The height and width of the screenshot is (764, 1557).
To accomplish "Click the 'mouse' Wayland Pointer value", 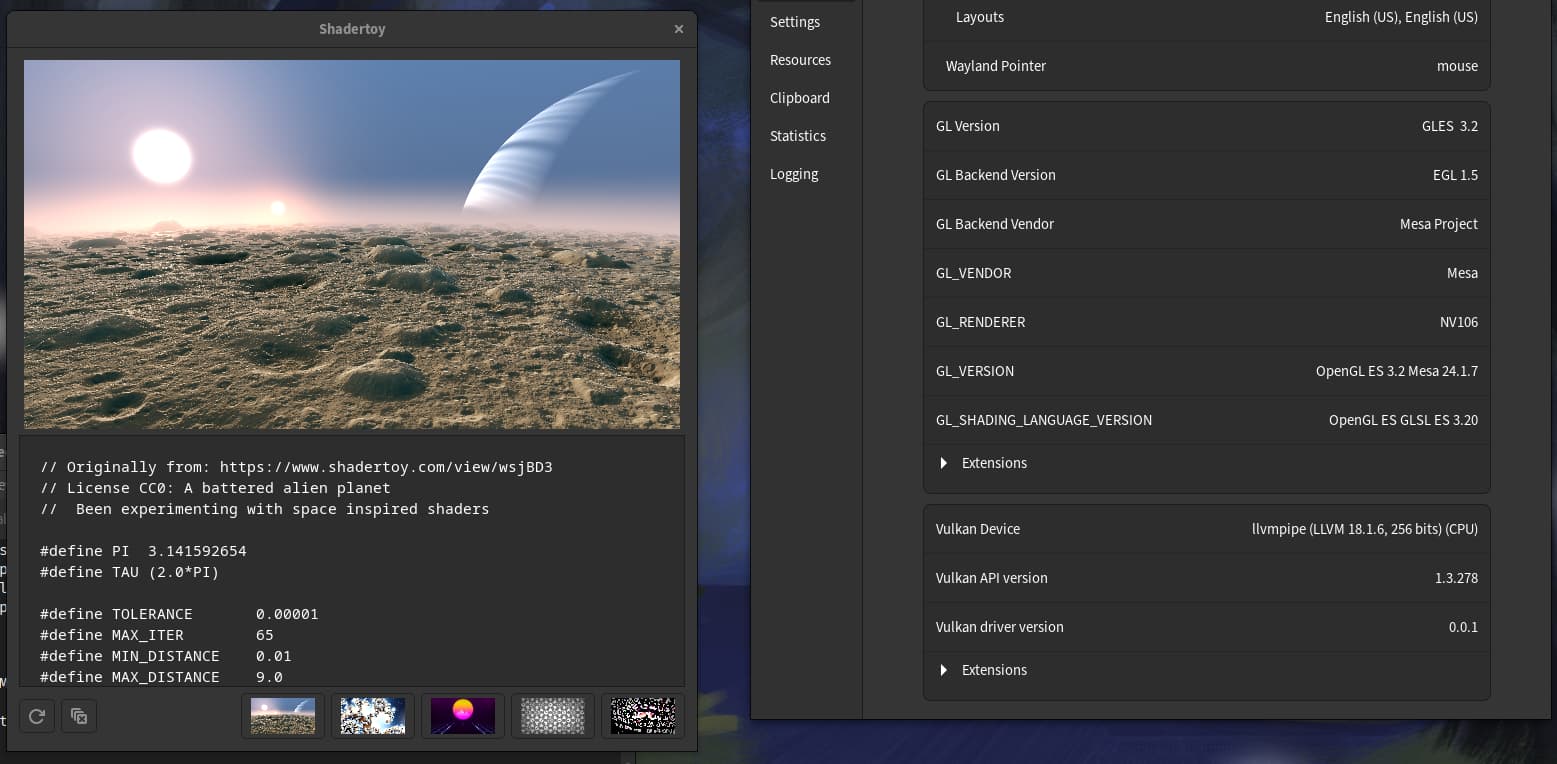I will [x=1457, y=66].
